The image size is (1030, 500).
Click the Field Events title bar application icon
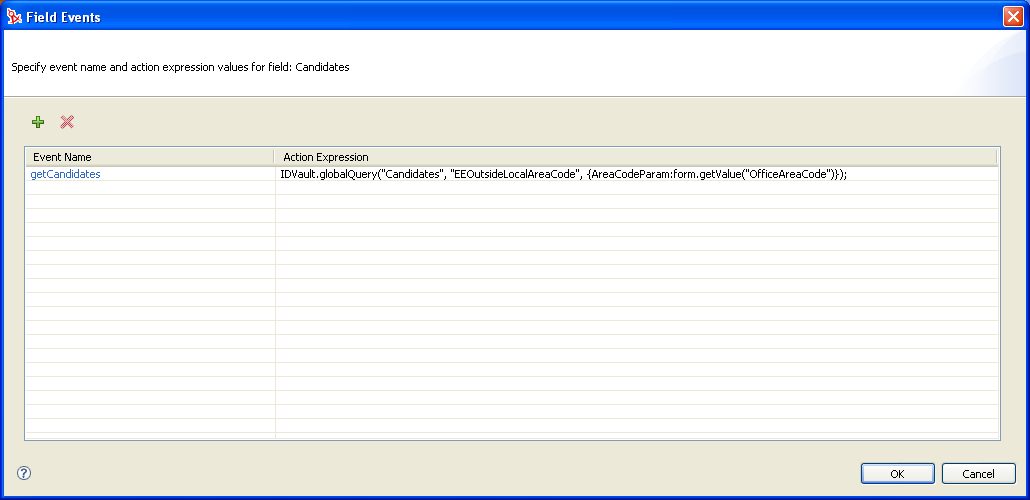click(14, 17)
